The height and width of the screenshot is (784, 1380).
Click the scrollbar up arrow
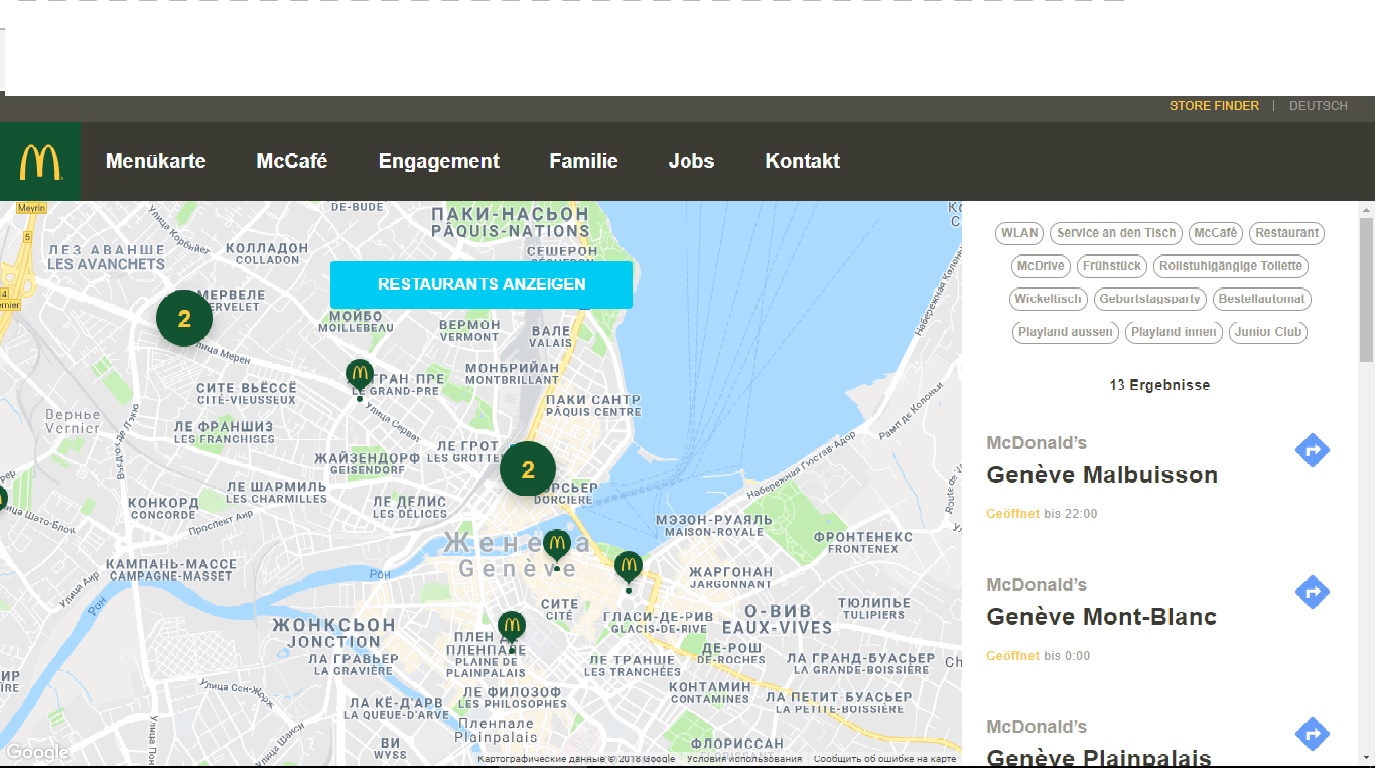point(1366,209)
